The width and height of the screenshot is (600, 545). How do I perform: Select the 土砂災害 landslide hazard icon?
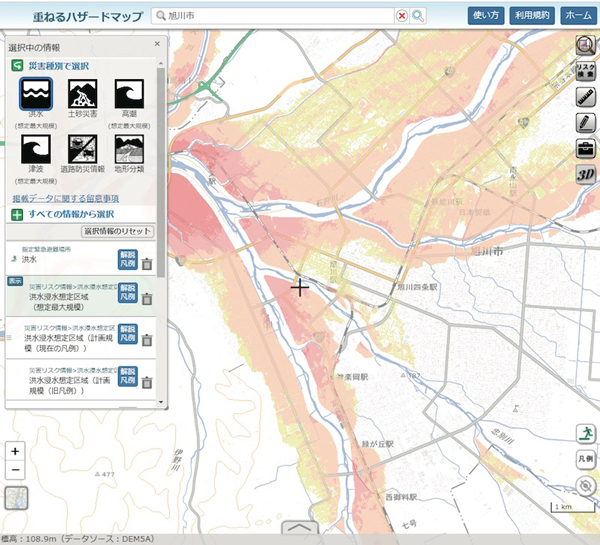pyautogui.click(x=82, y=94)
